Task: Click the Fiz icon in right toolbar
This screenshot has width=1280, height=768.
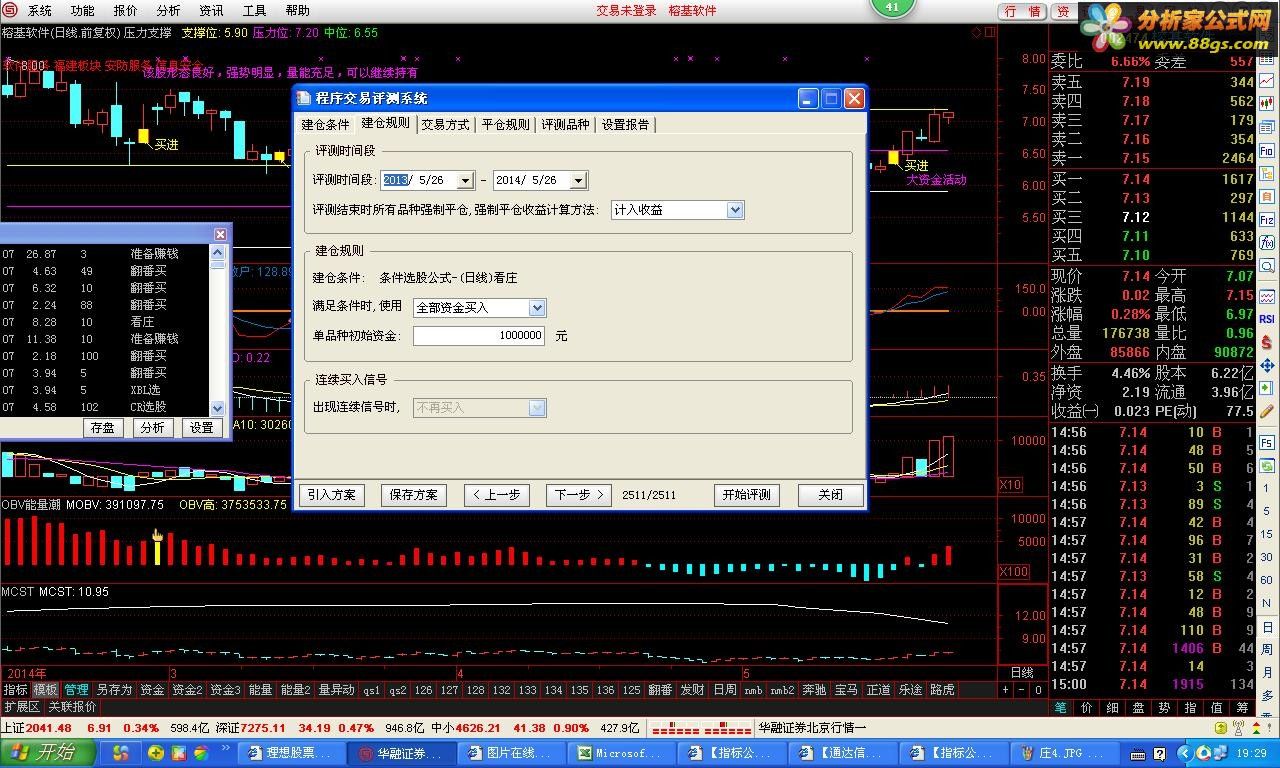Action: 1266,219
